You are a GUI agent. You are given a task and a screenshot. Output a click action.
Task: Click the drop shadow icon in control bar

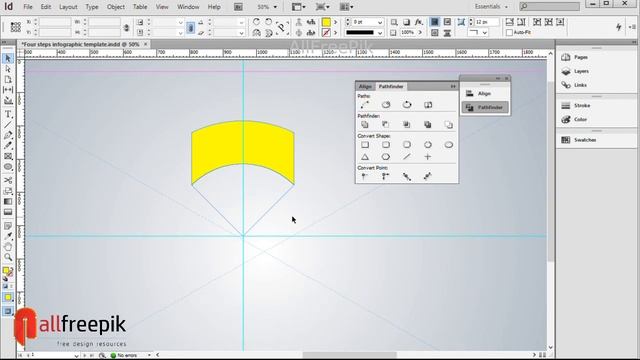pyautogui.click(x=407, y=22)
